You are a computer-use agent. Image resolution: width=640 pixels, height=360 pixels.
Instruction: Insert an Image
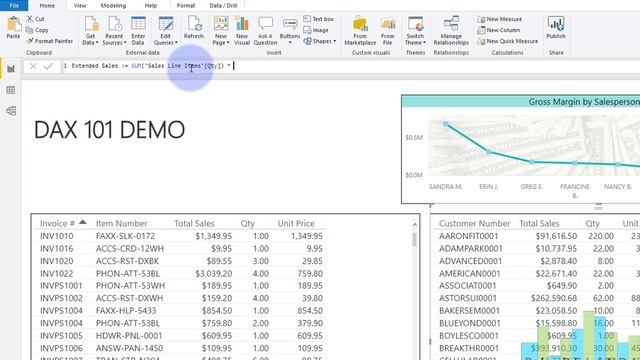coord(316,30)
